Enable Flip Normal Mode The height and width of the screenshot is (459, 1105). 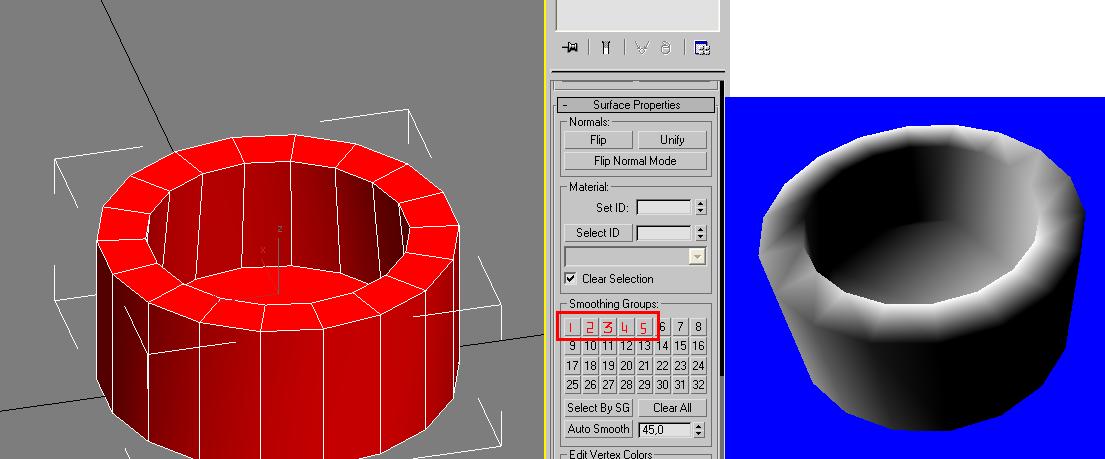(x=635, y=161)
